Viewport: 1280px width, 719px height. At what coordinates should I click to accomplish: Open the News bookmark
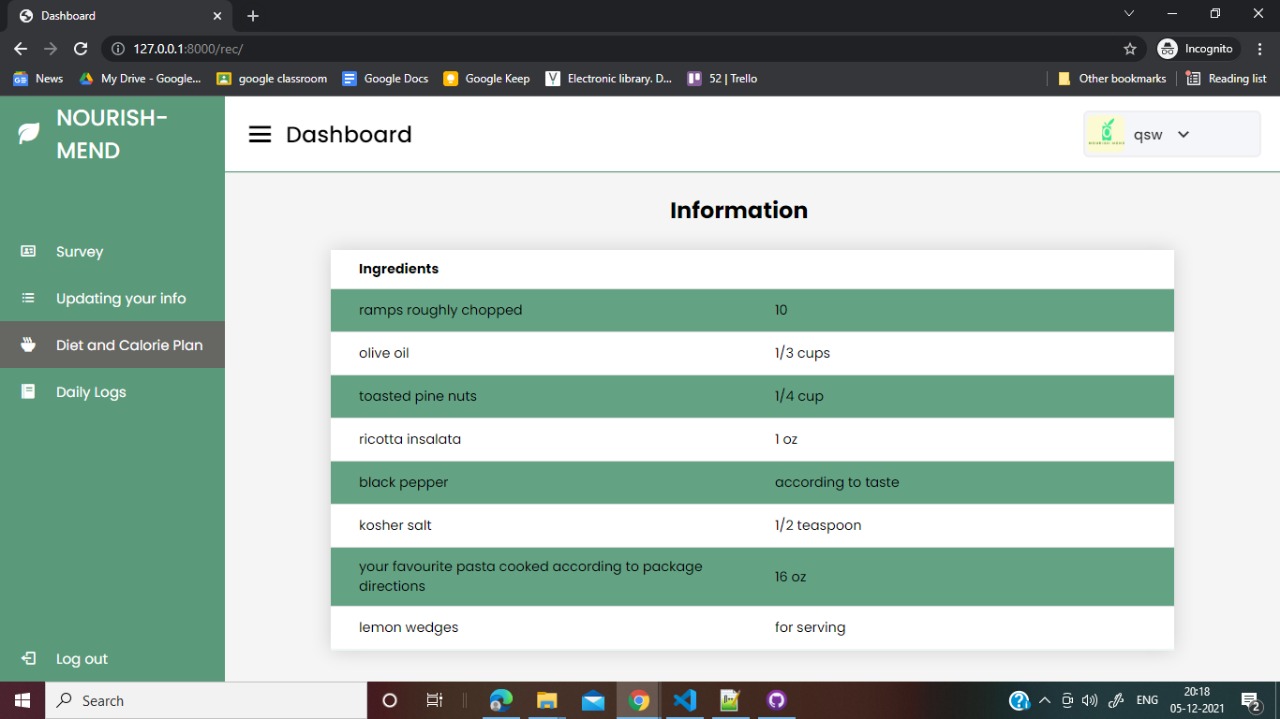(38, 78)
